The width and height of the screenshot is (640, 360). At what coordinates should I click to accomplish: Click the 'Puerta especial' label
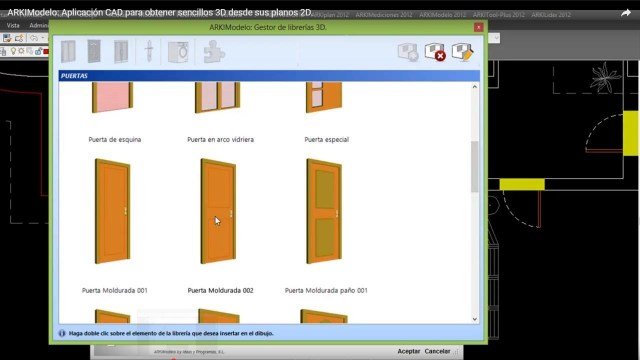tap(327, 140)
